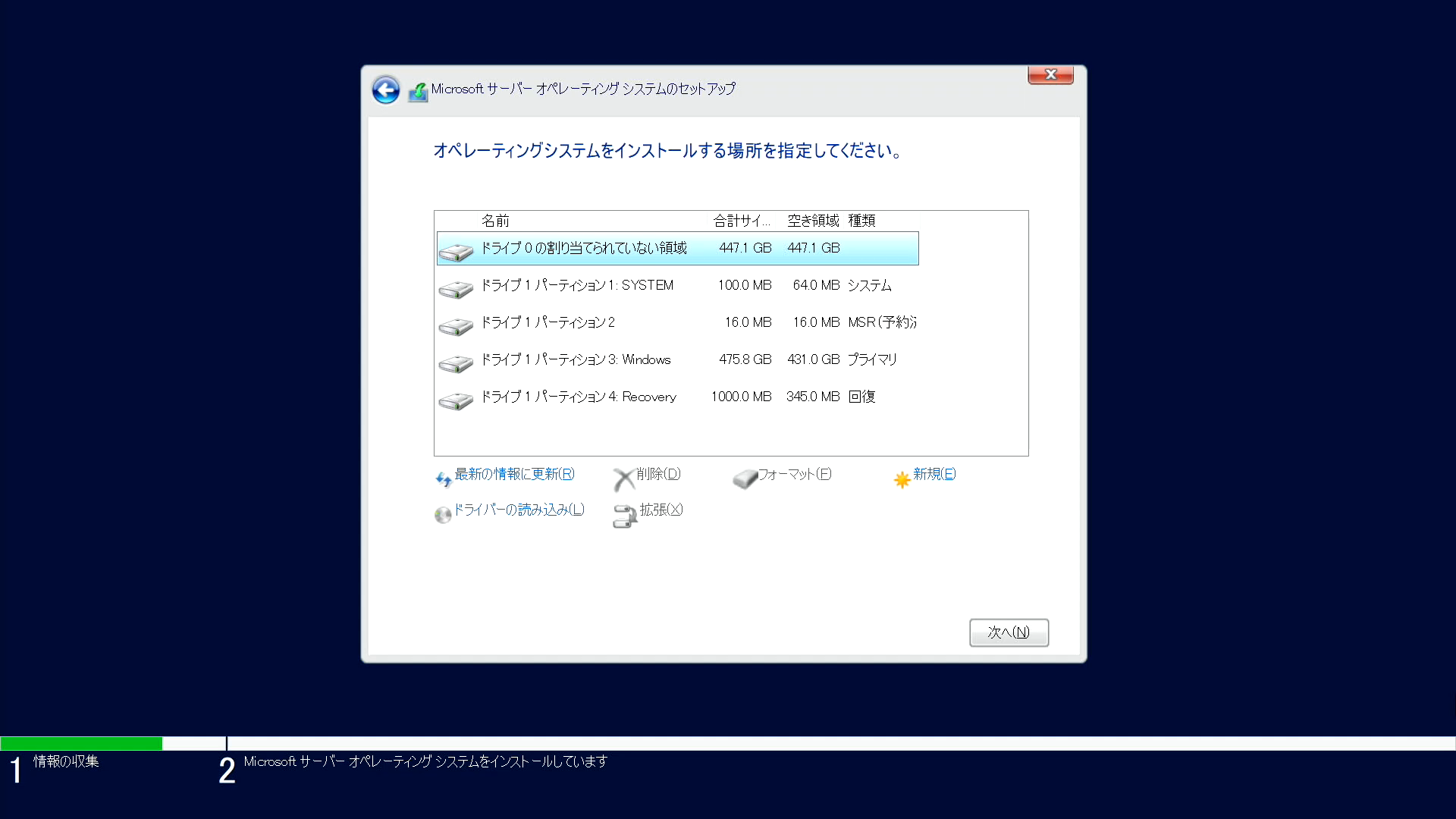Select ドライブ 1 パーティション 4: Recovery row
Viewport: 1456px width, 819px height.
pyautogui.click(x=678, y=397)
